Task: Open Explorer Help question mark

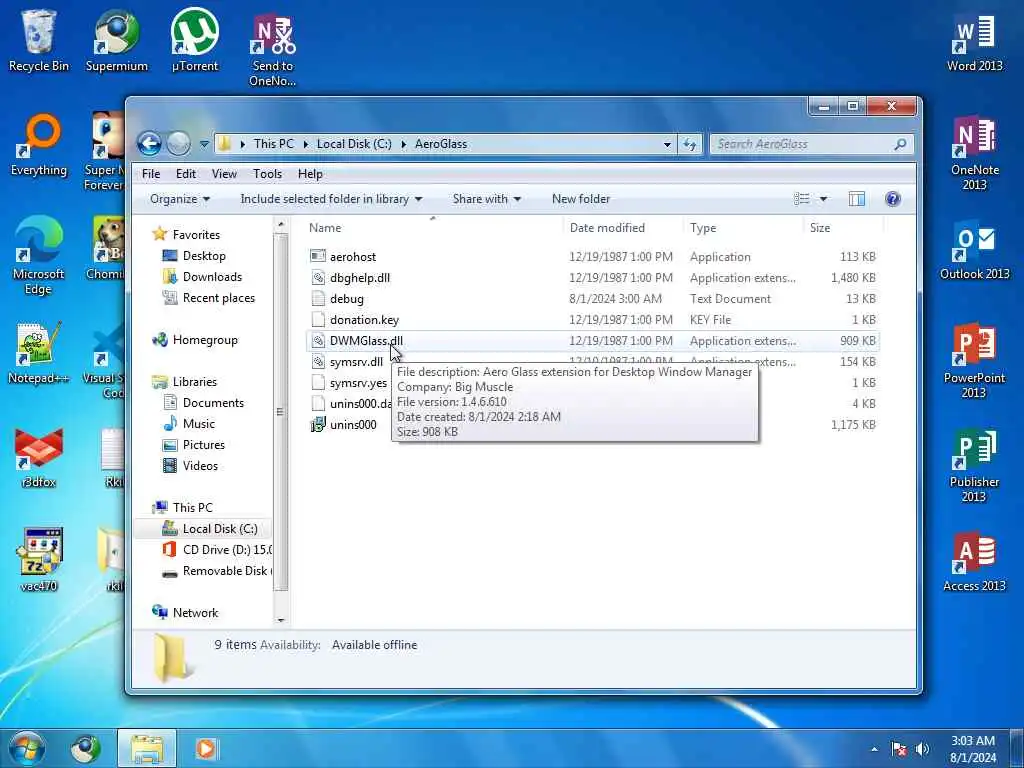Action: tap(893, 199)
